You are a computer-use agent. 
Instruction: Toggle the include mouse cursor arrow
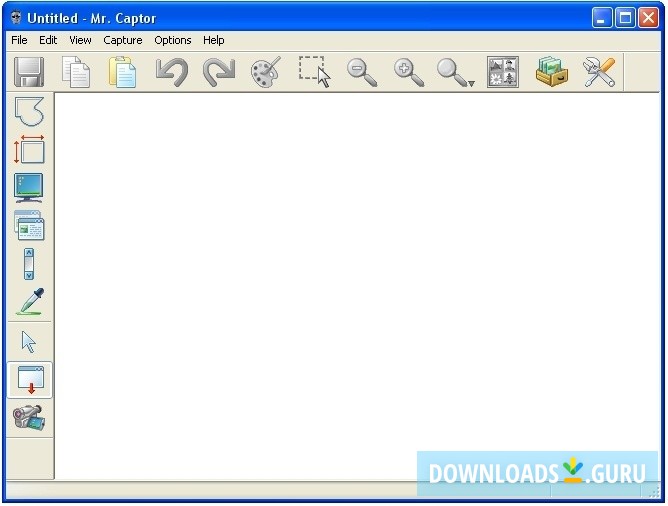click(29, 342)
